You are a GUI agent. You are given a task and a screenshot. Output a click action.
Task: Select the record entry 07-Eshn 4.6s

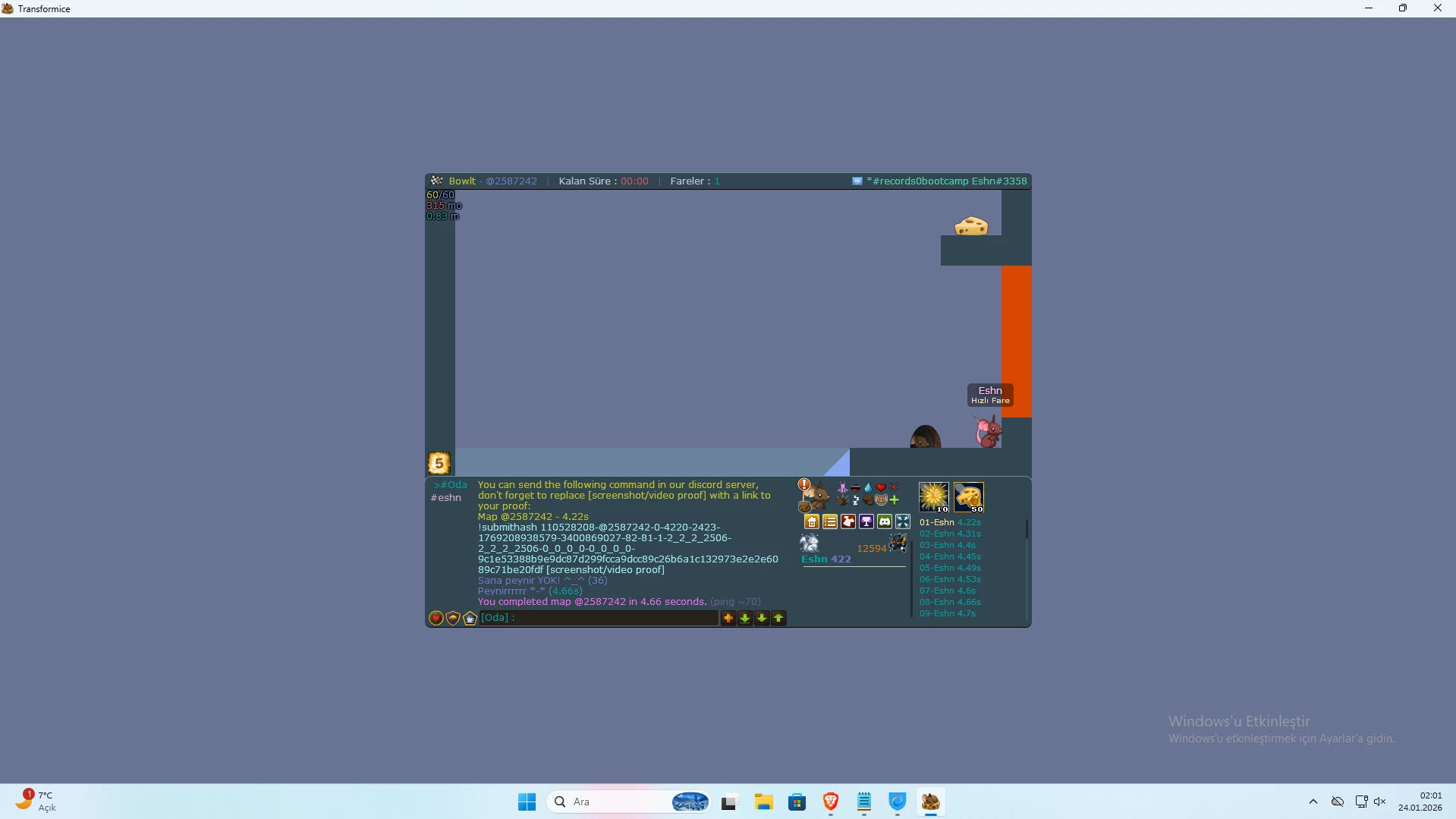click(x=948, y=591)
